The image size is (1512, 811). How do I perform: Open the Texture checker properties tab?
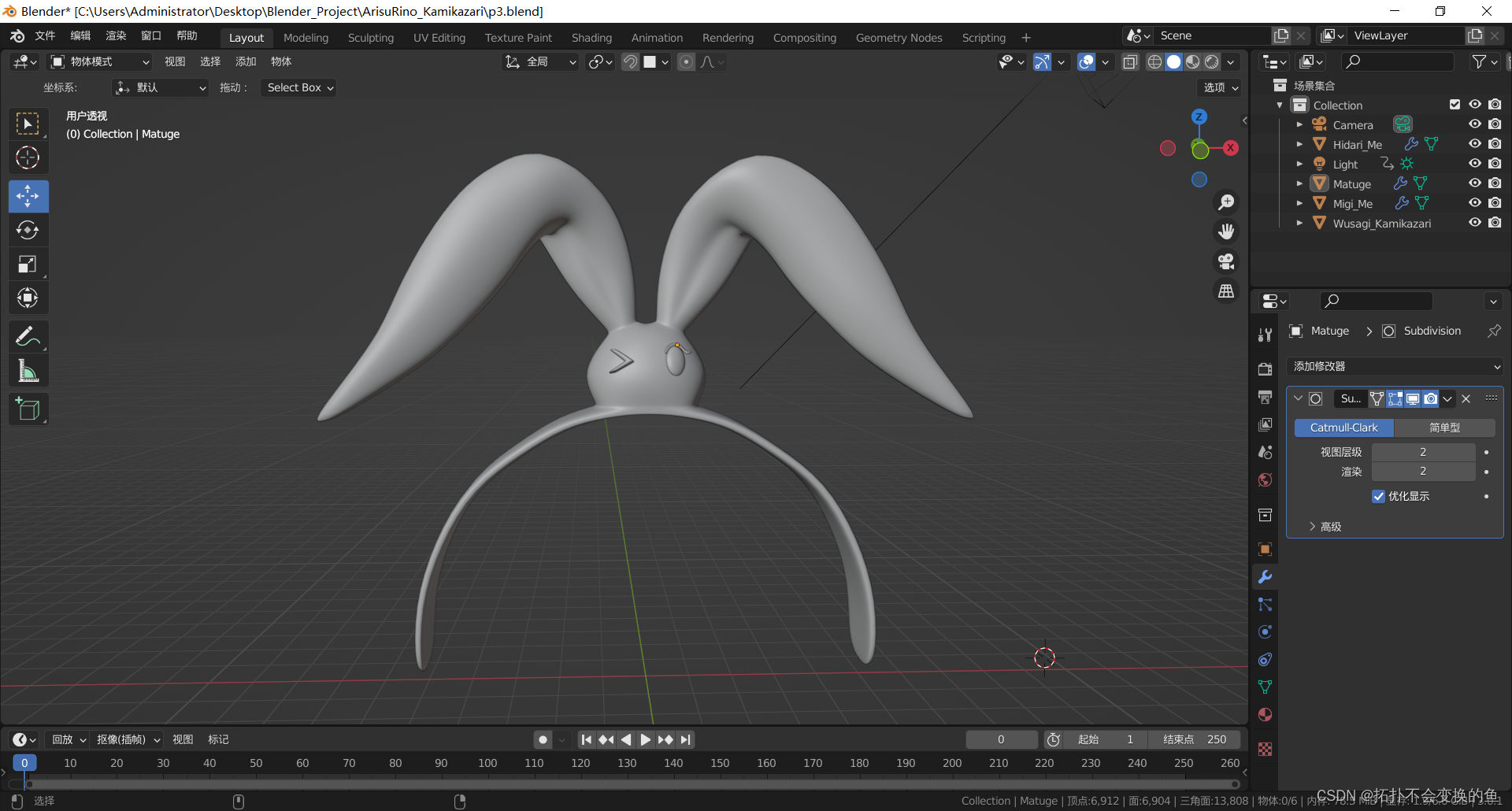coord(1265,750)
